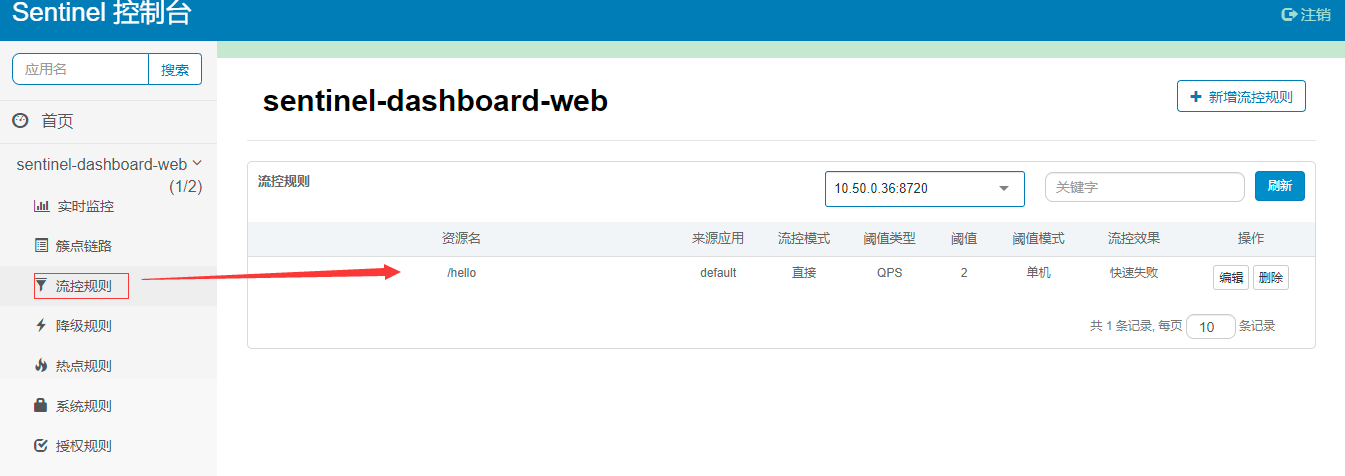Go to 首页 home link
Viewport: 1345px width, 476px height.
point(57,121)
